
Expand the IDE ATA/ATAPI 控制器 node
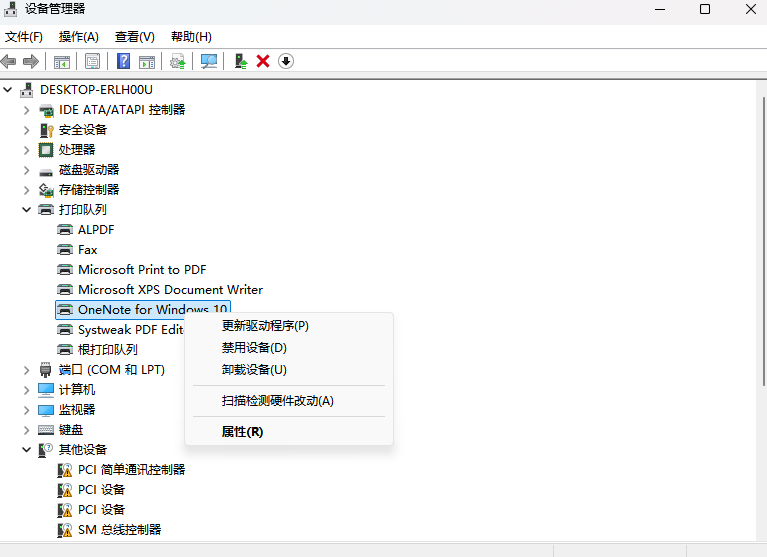[26, 110]
